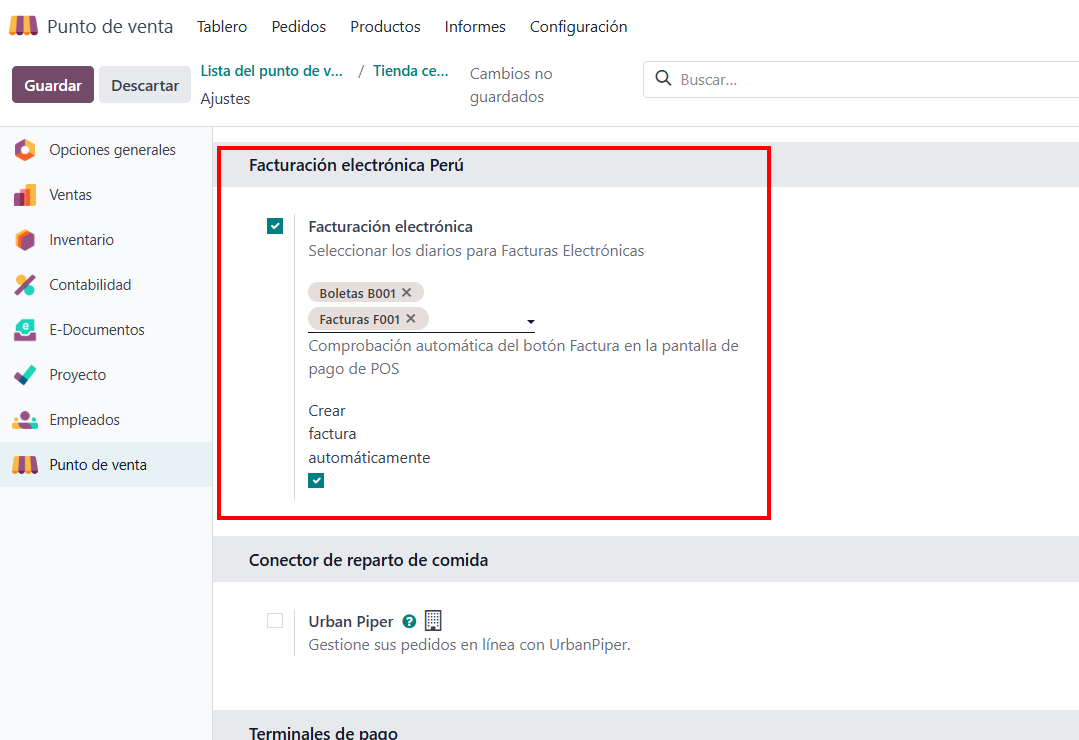Open Inventario settings via its icon
Viewport: 1079px width, 740px height.
(25, 240)
